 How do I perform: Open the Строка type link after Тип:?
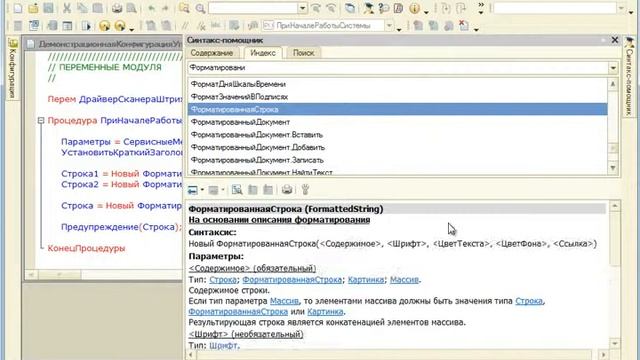click(x=223, y=280)
